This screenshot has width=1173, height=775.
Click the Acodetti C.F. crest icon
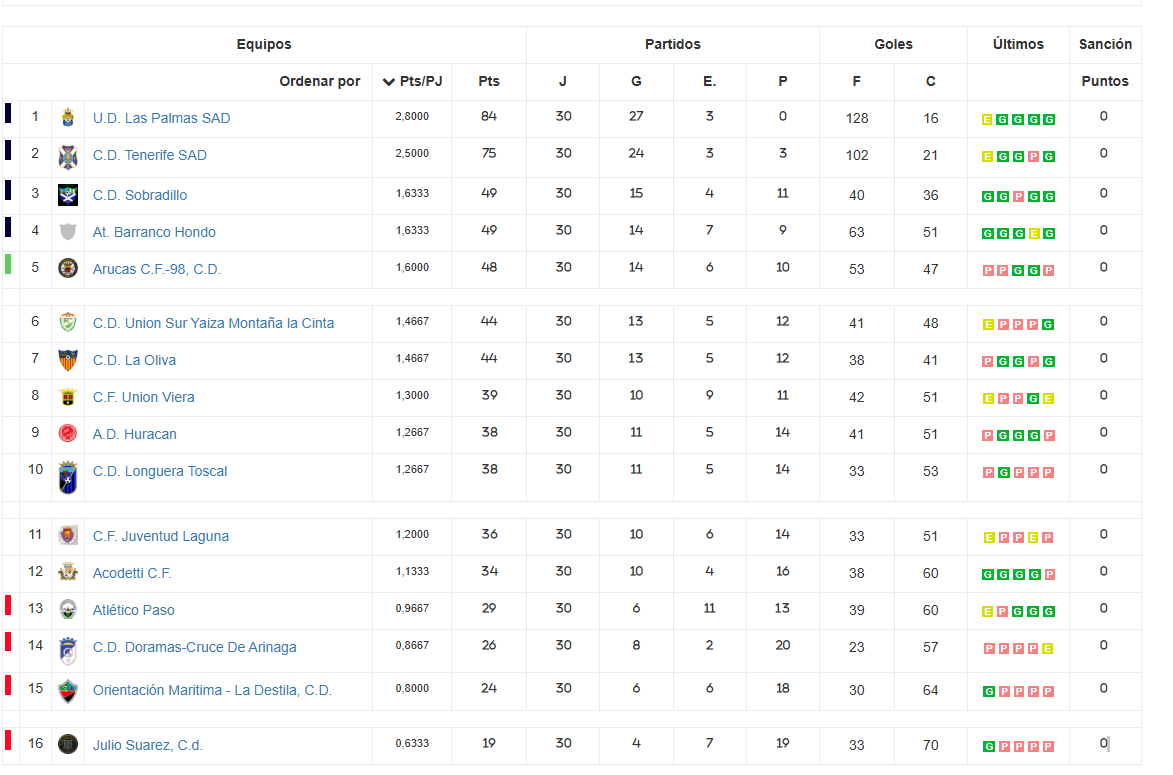click(x=68, y=572)
